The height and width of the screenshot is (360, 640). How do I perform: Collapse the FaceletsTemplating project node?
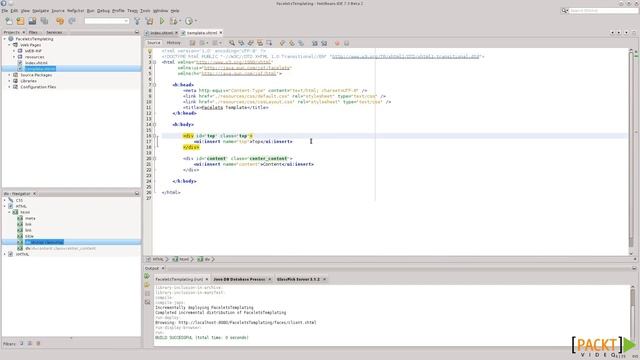click(x=5, y=39)
